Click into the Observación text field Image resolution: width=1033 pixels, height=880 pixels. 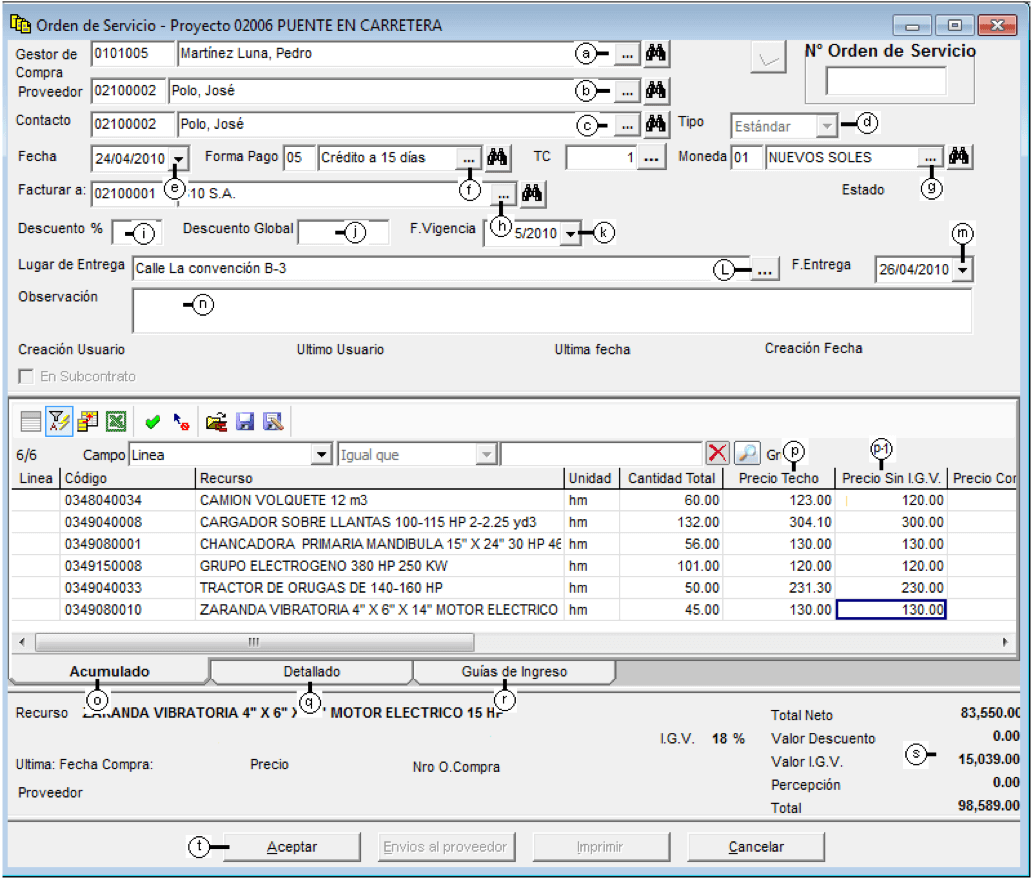[x=551, y=311]
